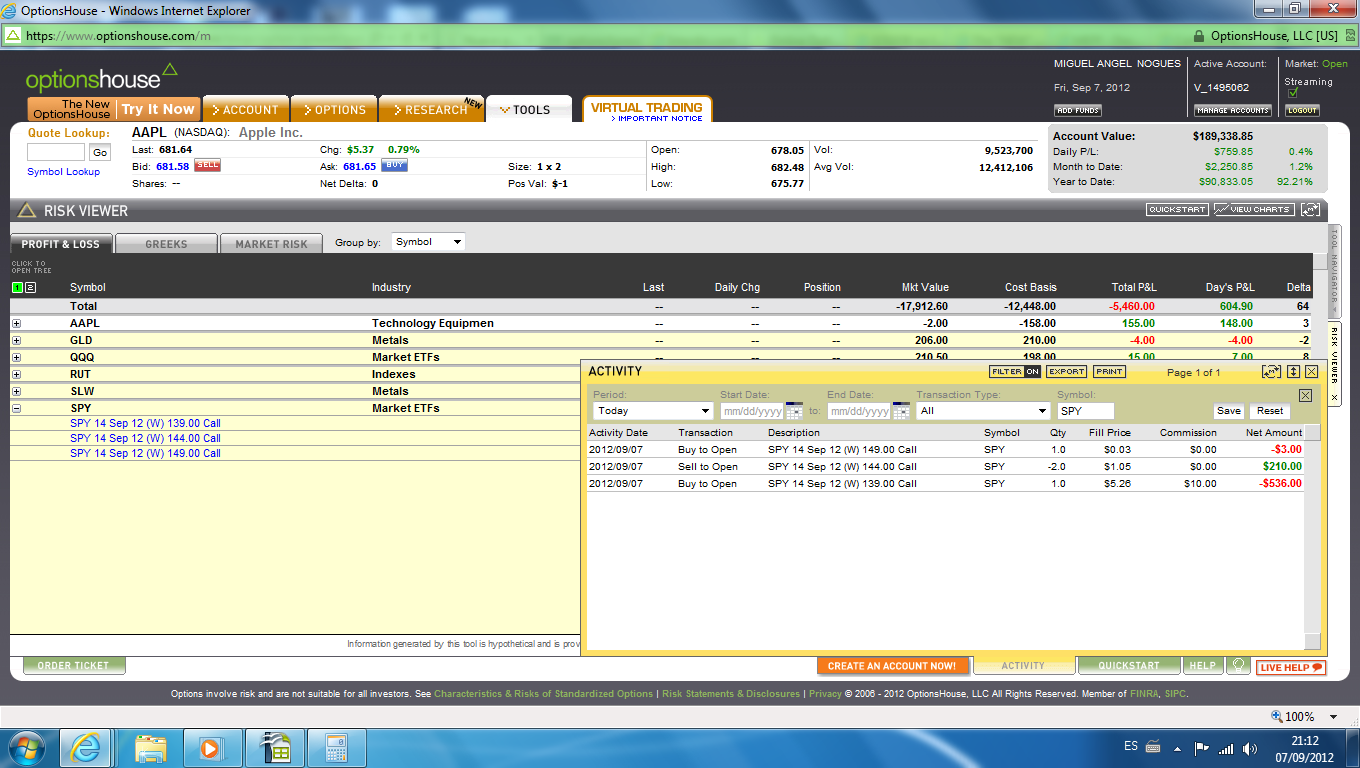Open the RESEARCH menu
The width and height of the screenshot is (1360, 768).
tap(431, 109)
